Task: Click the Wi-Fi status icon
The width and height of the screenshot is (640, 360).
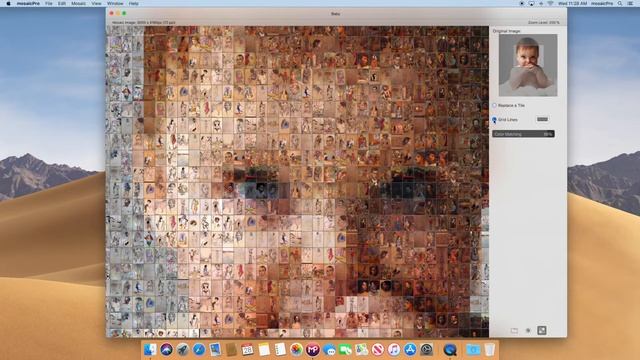Action: tap(550, 3)
